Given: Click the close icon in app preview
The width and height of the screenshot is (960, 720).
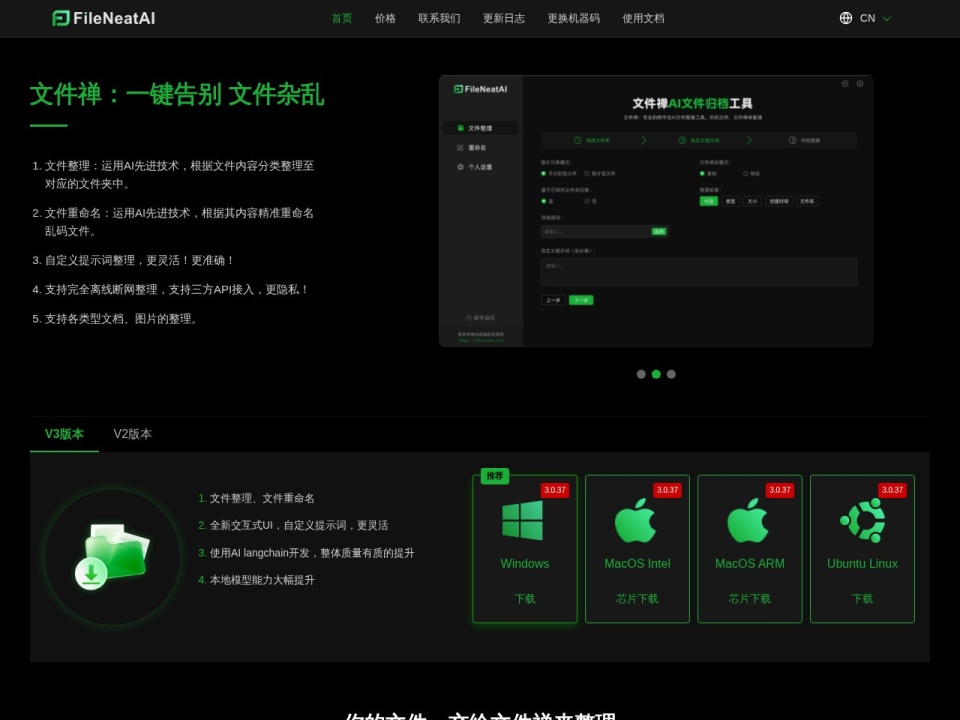Looking at the screenshot, I should pos(860,83).
